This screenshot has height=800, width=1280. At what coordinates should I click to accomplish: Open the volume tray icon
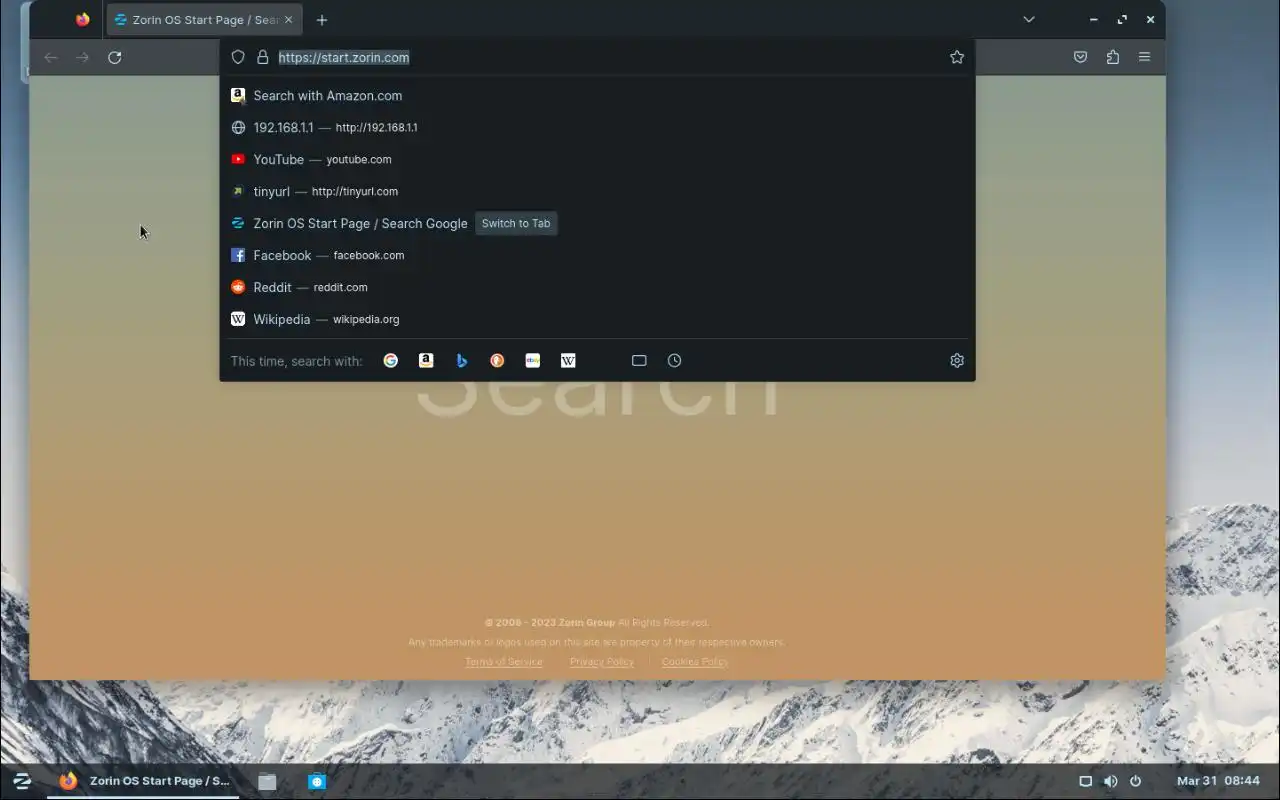pyautogui.click(x=1110, y=781)
